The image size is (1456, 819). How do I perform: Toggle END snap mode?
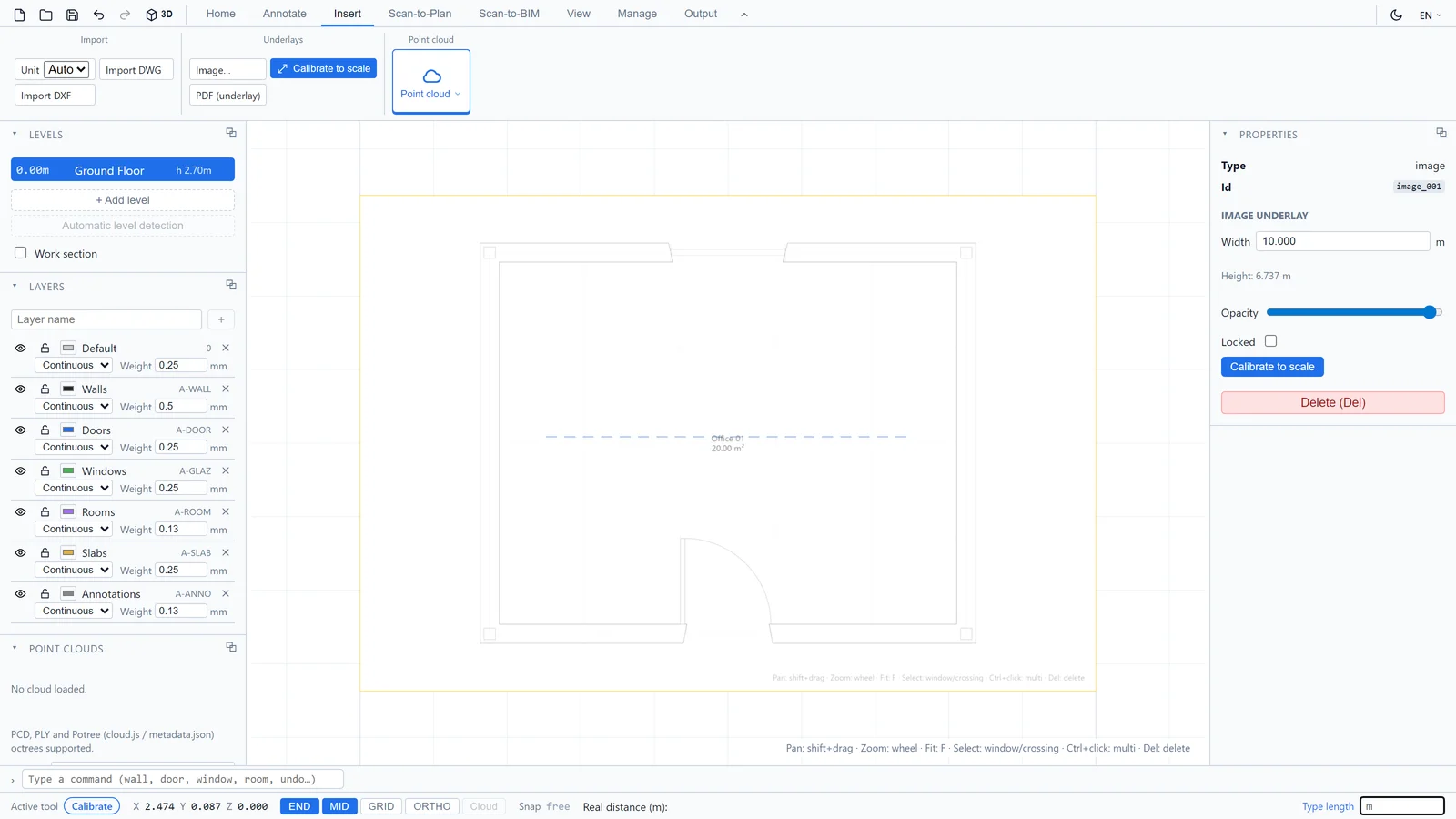coord(299,806)
